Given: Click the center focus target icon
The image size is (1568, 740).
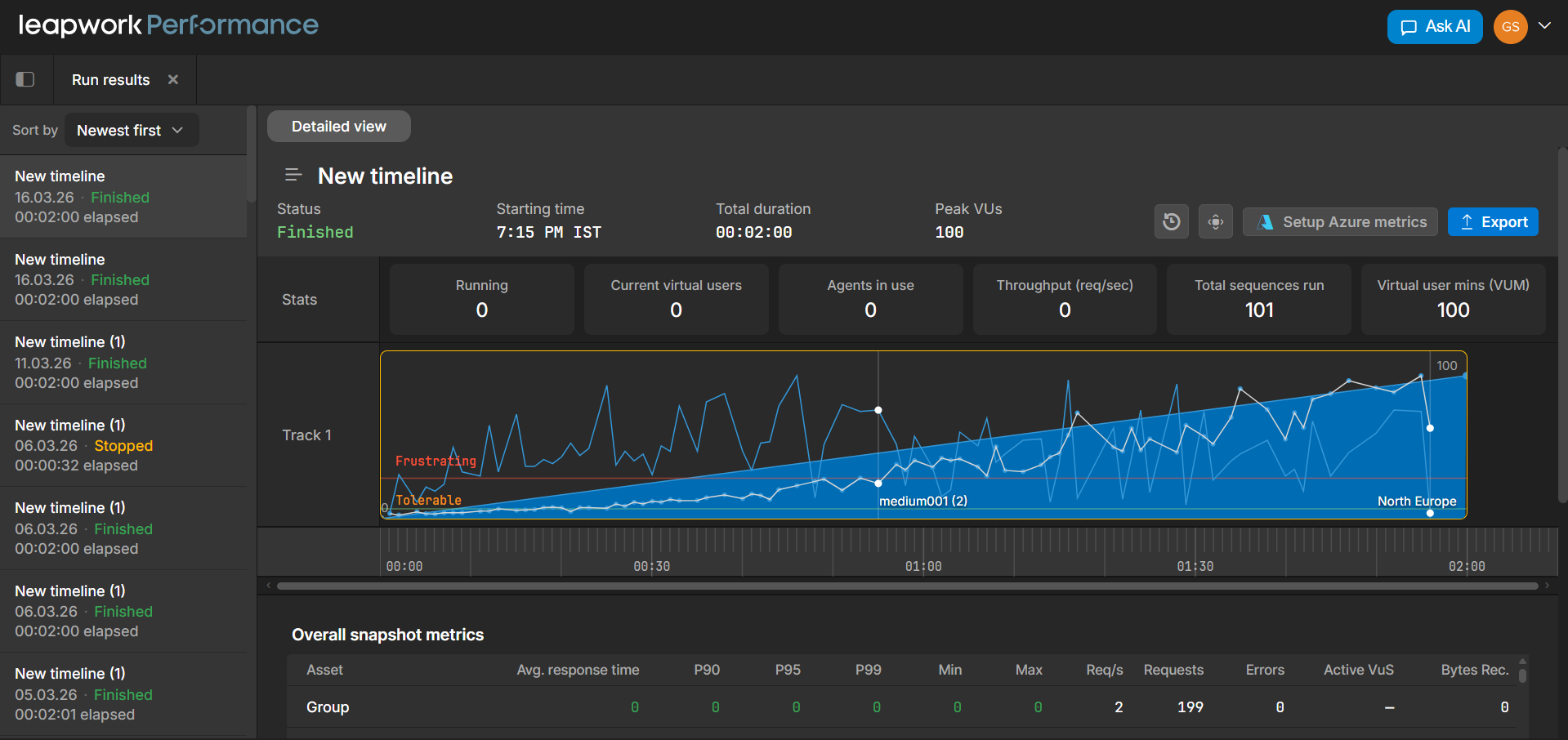Looking at the screenshot, I should (1215, 222).
